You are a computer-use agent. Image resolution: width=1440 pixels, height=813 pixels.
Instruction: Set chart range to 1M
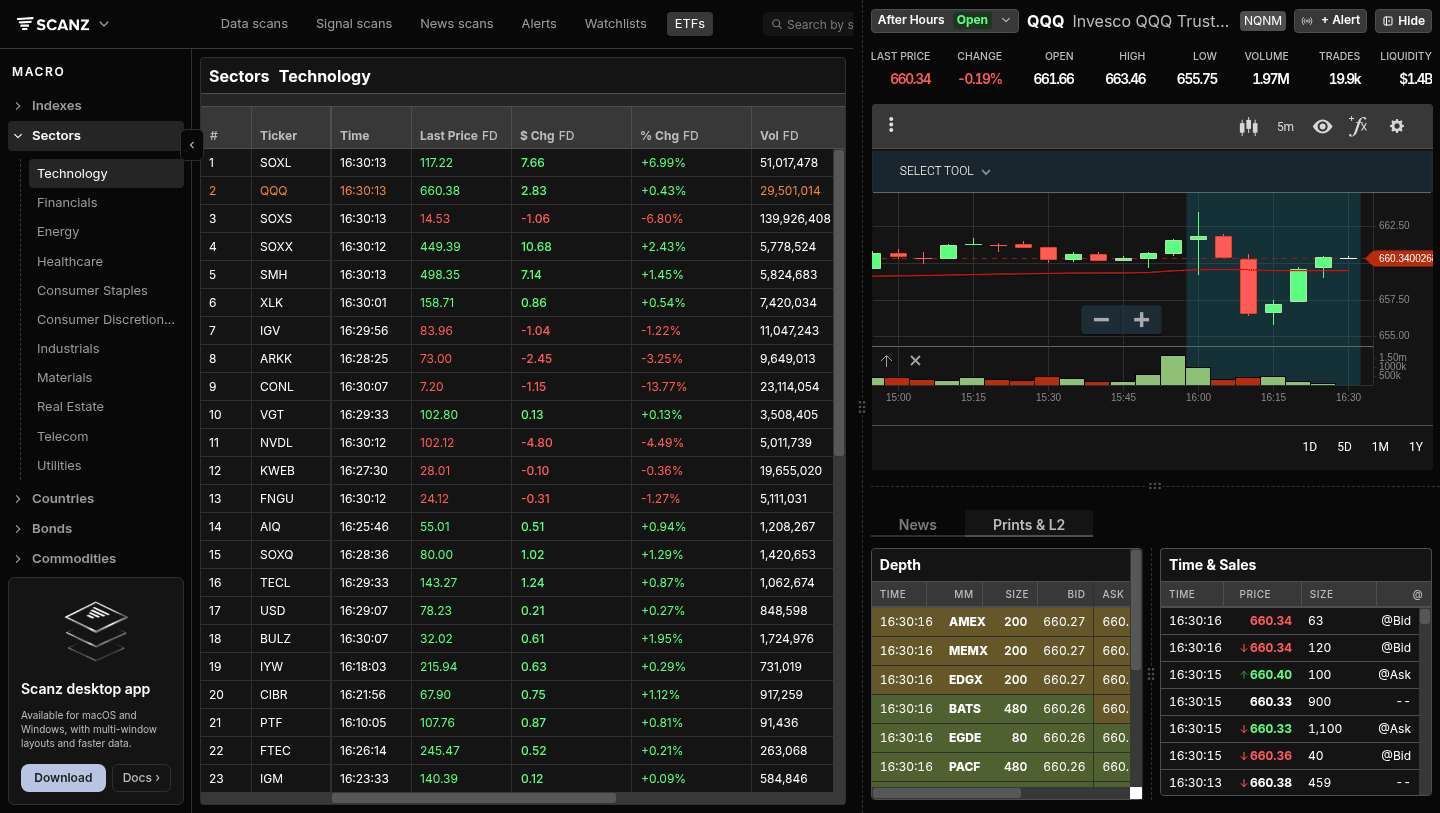click(x=1380, y=447)
